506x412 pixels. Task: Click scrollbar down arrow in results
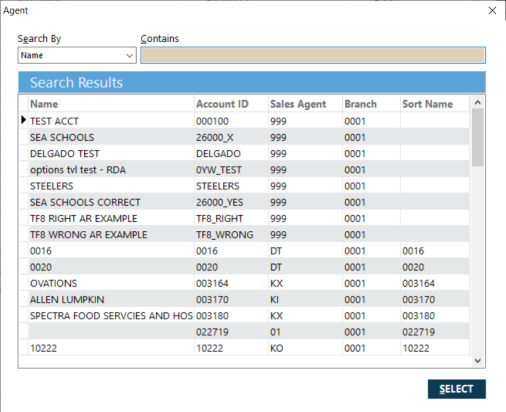pos(478,361)
